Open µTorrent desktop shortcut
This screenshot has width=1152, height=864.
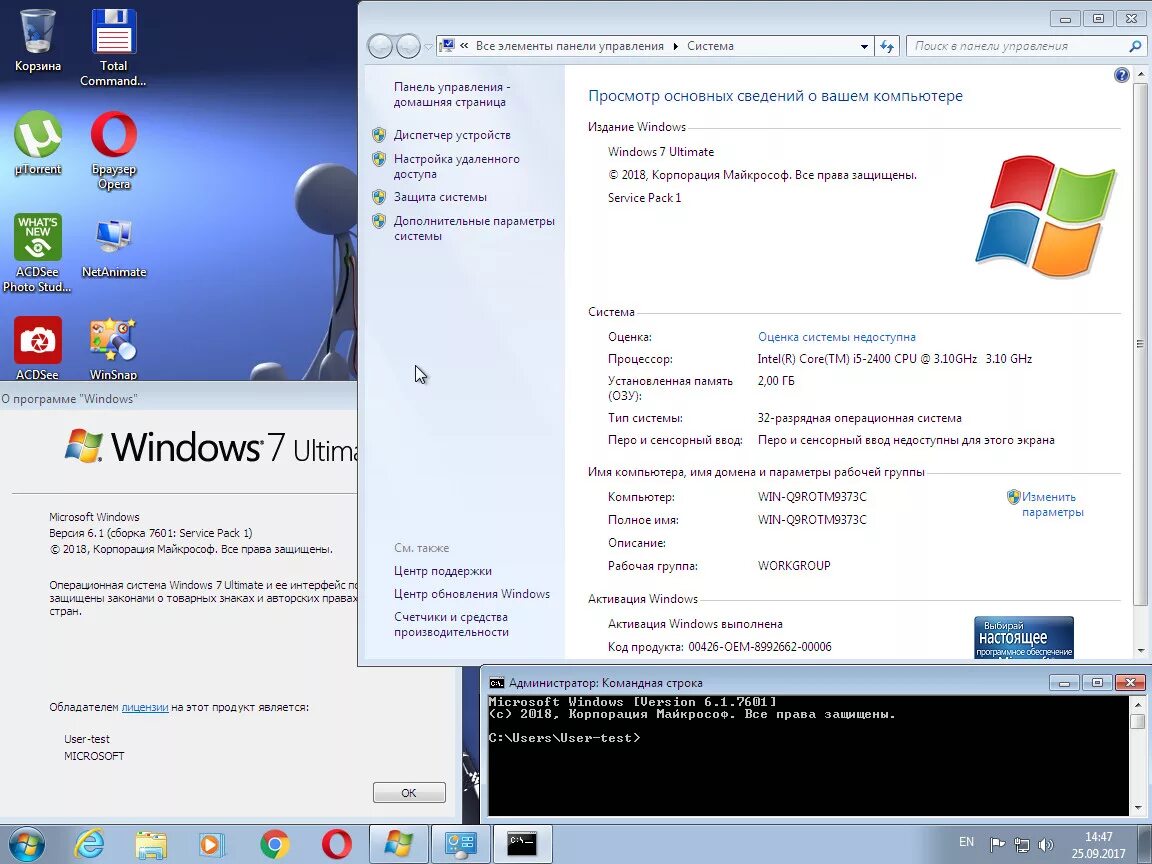[x=37, y=143]
